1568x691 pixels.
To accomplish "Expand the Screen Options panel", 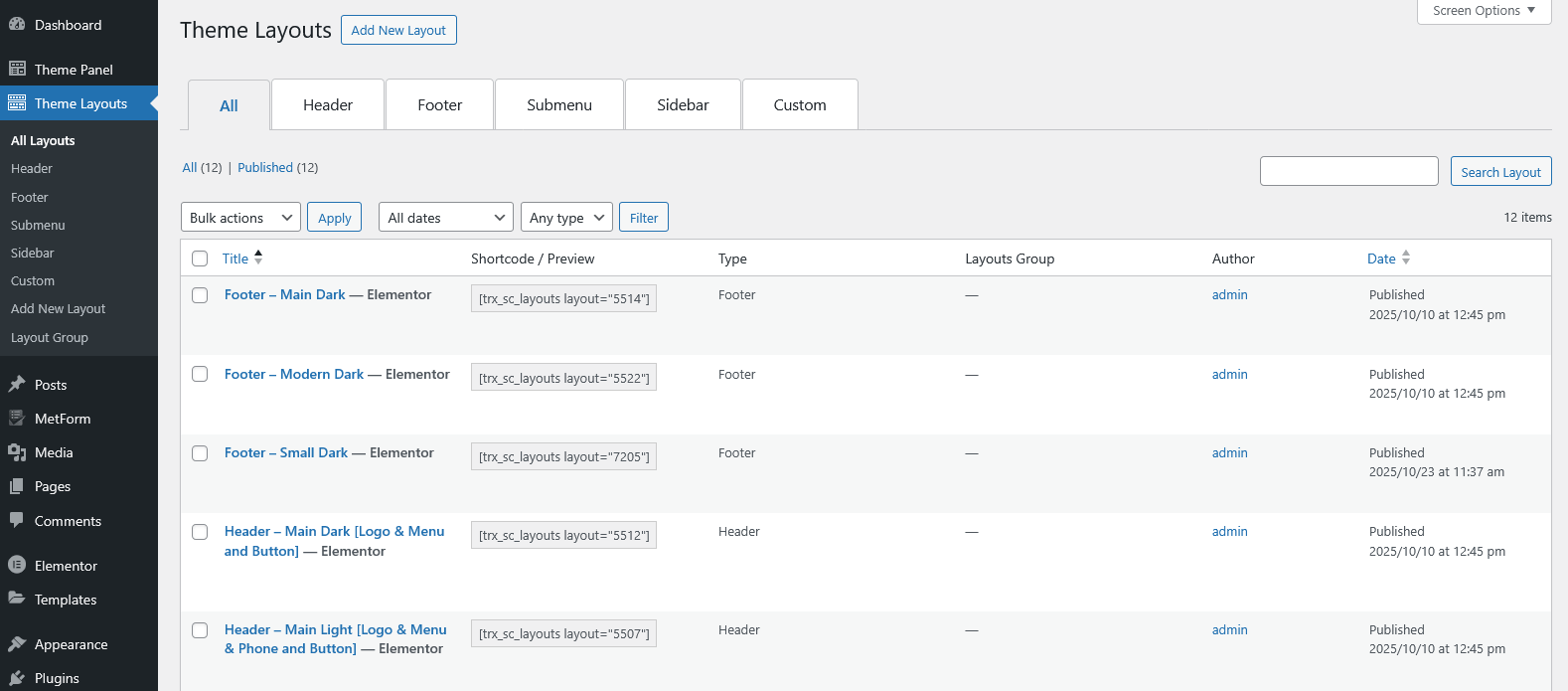I will tap(1484, 11).
